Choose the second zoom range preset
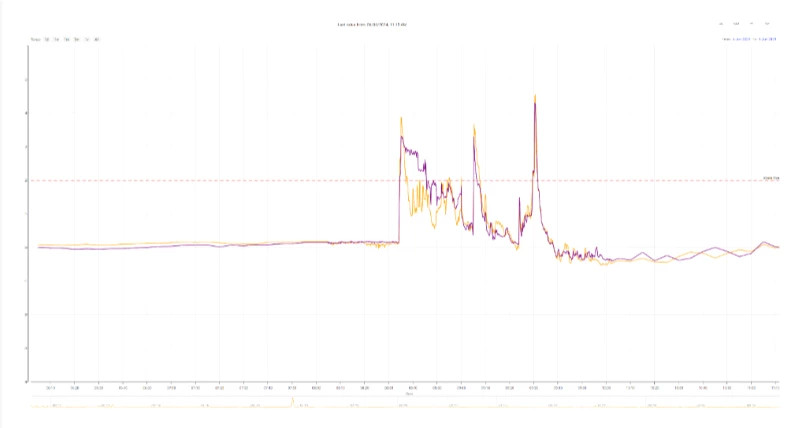800x428 pixels. click(x=56, y=40)
